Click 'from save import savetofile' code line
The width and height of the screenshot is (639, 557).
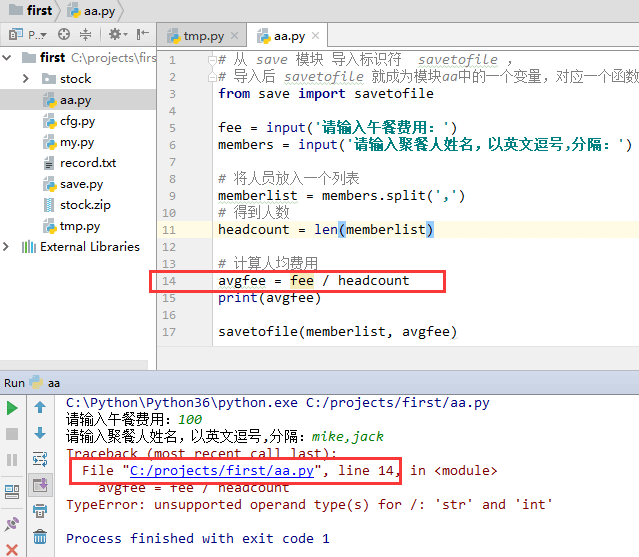tap(326, 94)
